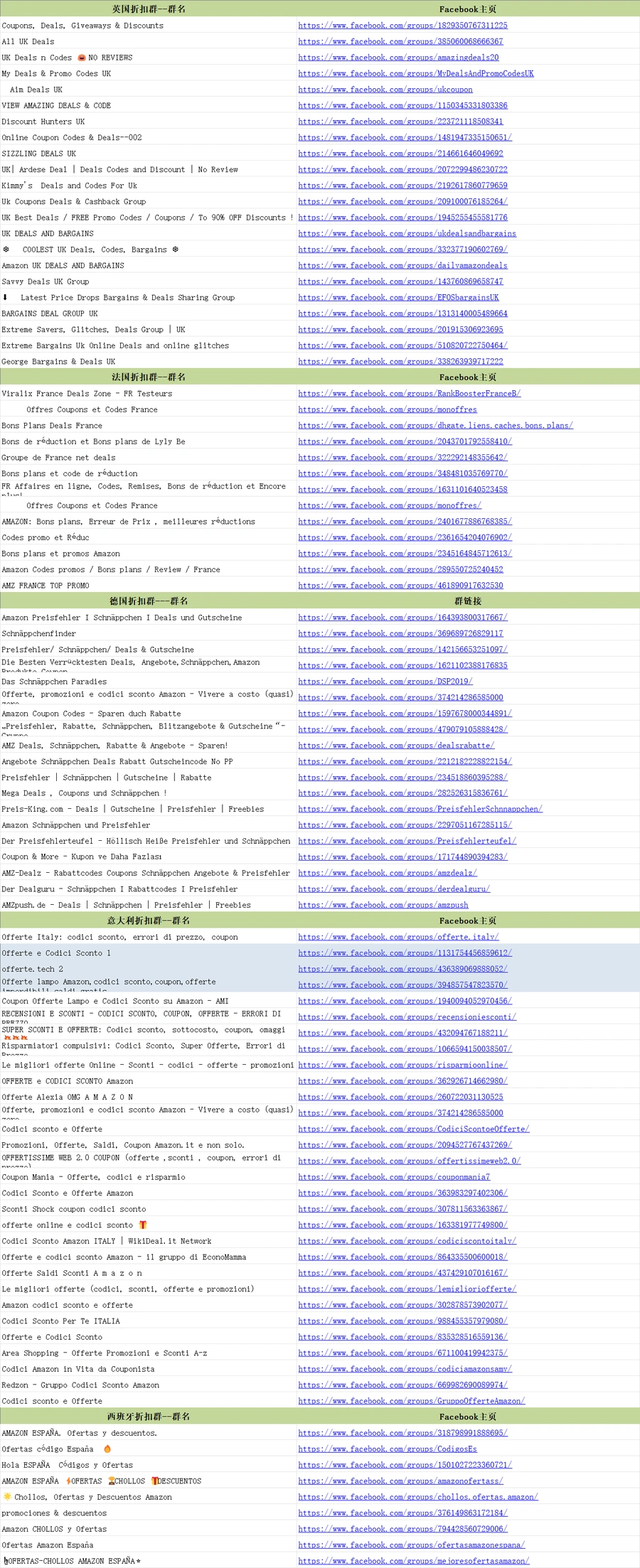Follow the ofertasamazonespana group link
Viewport: 640px width, 1568px height.
(x=412, y=1545)
